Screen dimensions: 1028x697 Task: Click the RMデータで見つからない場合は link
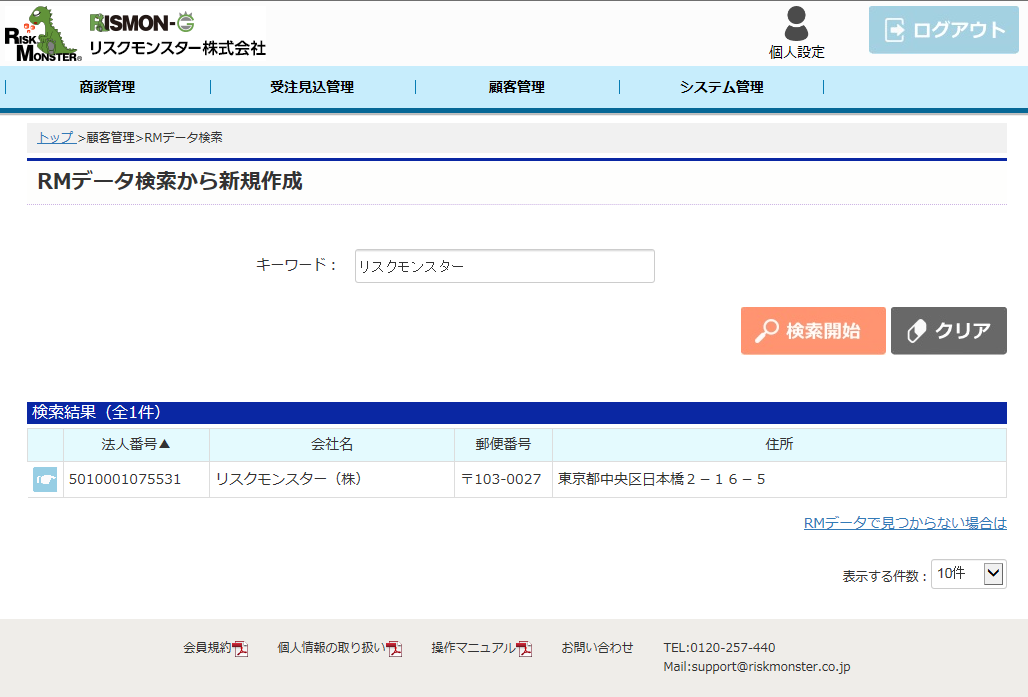903,522
